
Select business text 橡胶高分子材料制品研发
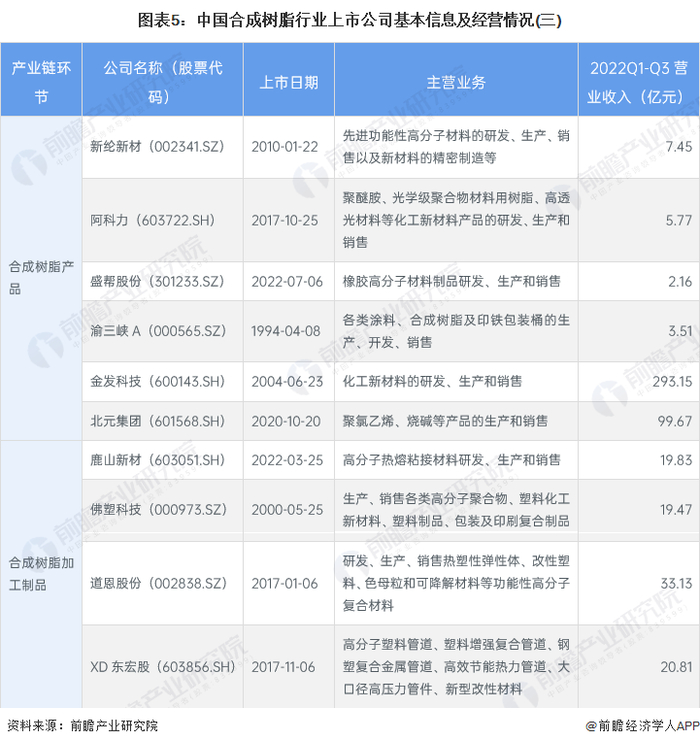pyautogui.click(x=414, y=282)
